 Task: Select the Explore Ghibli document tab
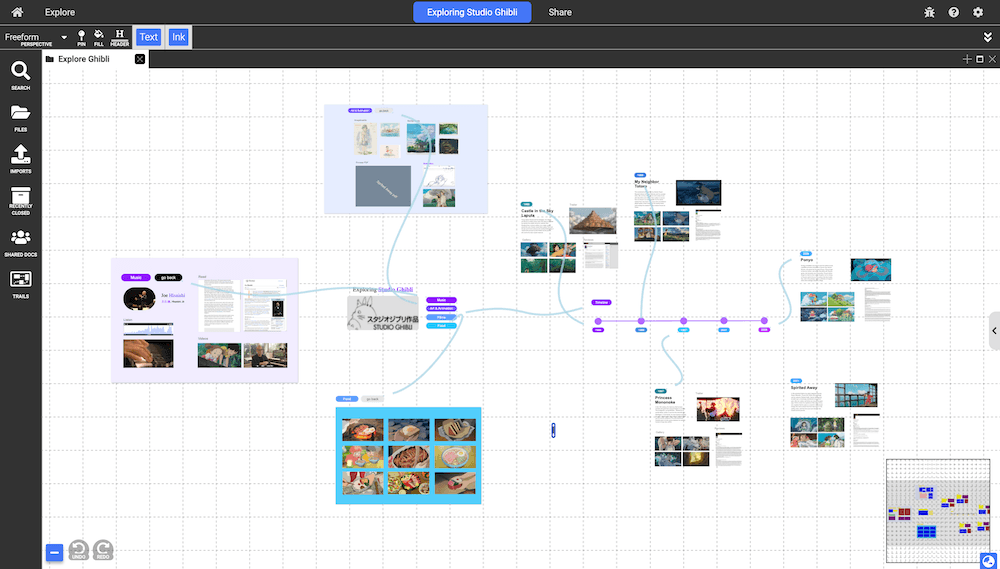pyautogui.click(x=84, y=59)
